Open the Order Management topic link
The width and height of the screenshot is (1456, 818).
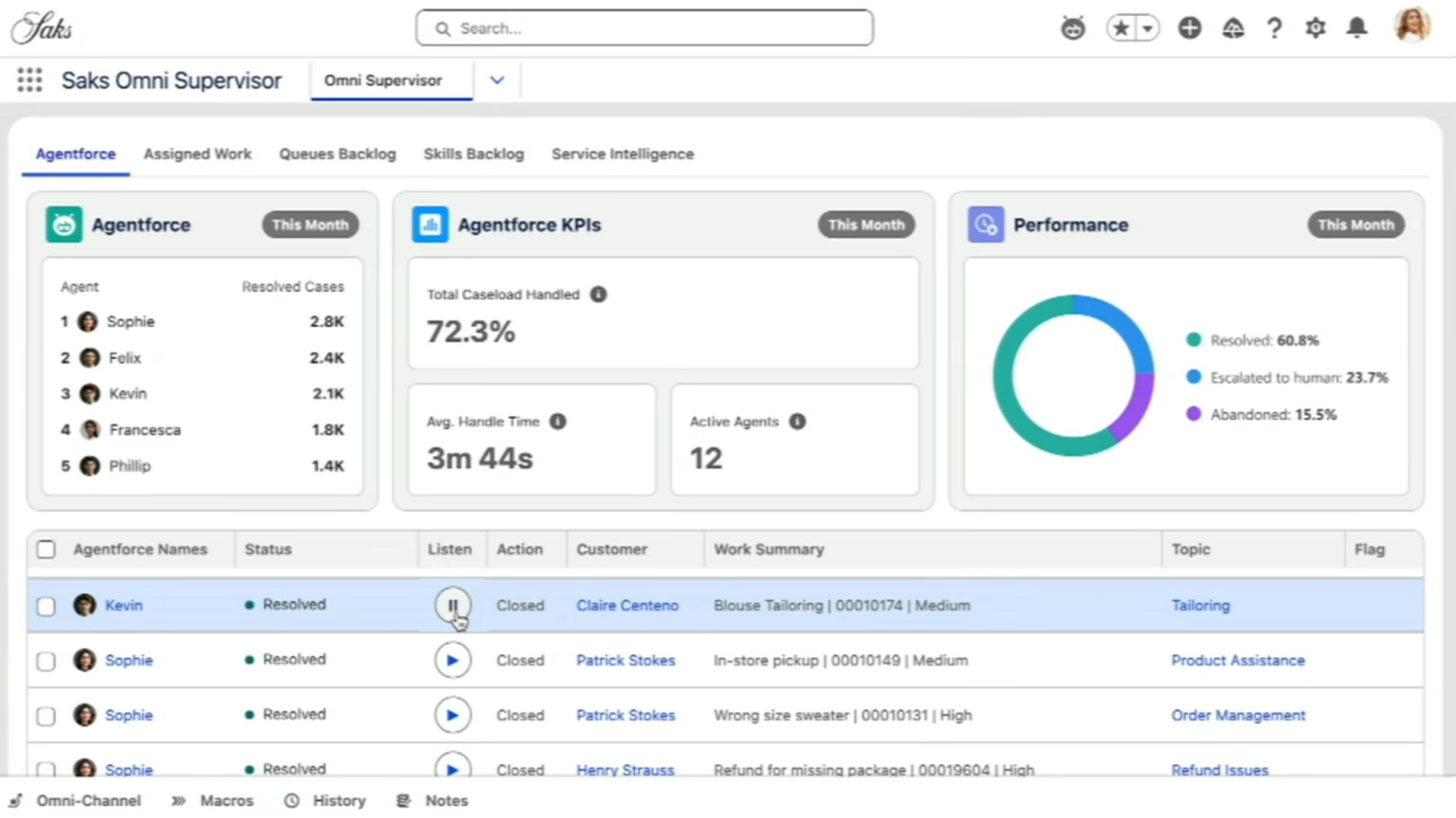(1238, 715)
